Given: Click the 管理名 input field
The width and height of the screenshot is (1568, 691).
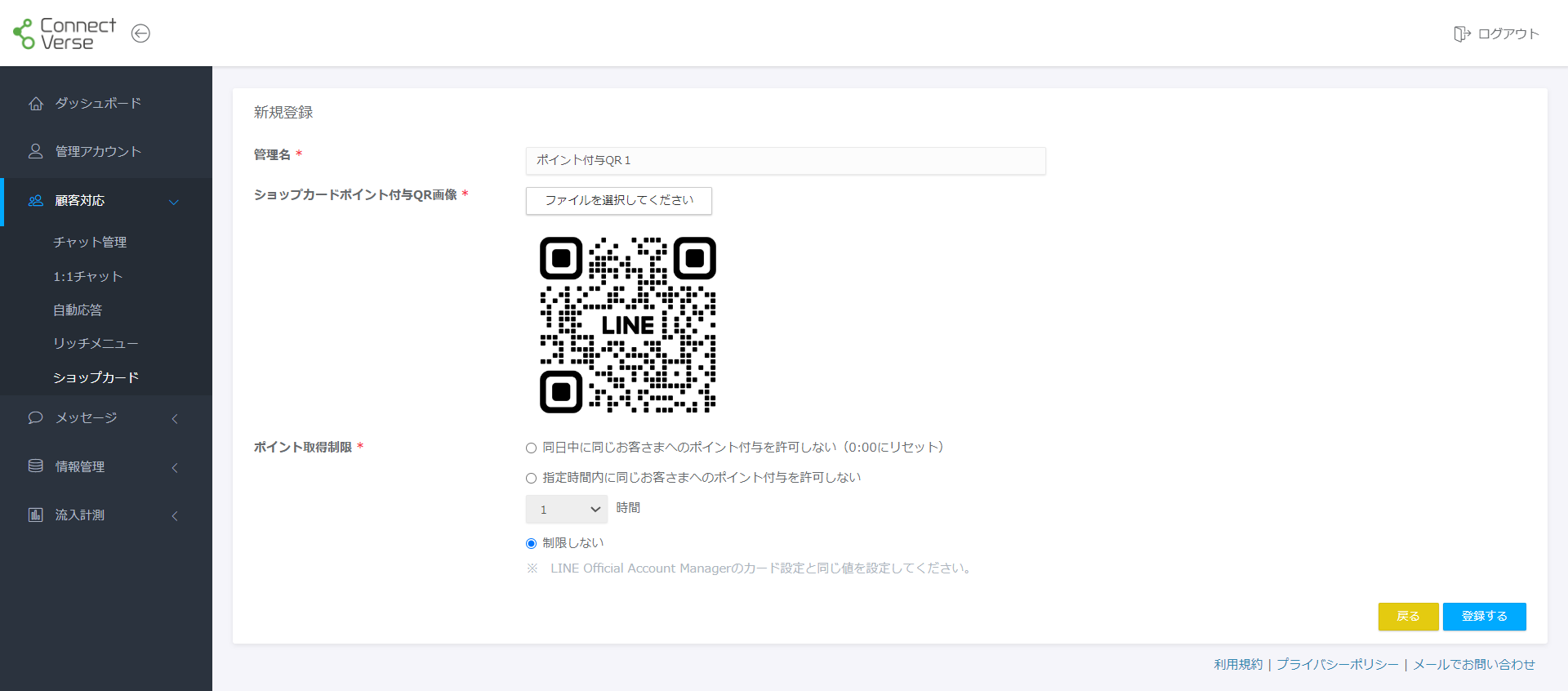Looking at the screenshot, I should click(786, 161).
